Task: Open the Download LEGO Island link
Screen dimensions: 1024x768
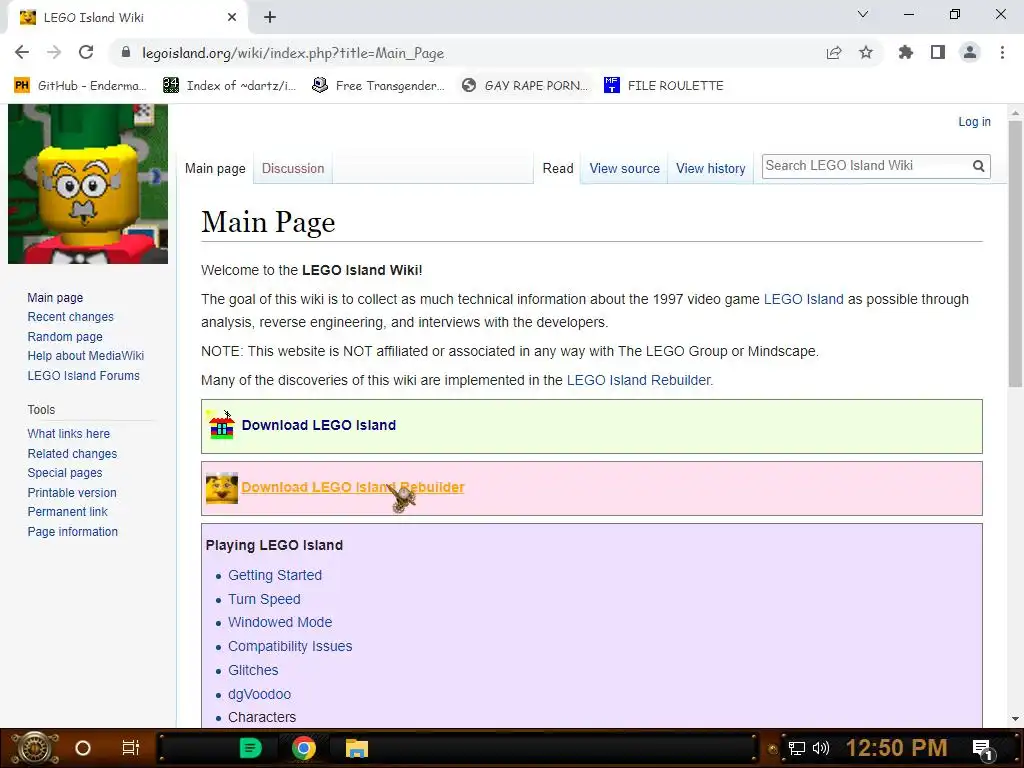Action: 319,425
